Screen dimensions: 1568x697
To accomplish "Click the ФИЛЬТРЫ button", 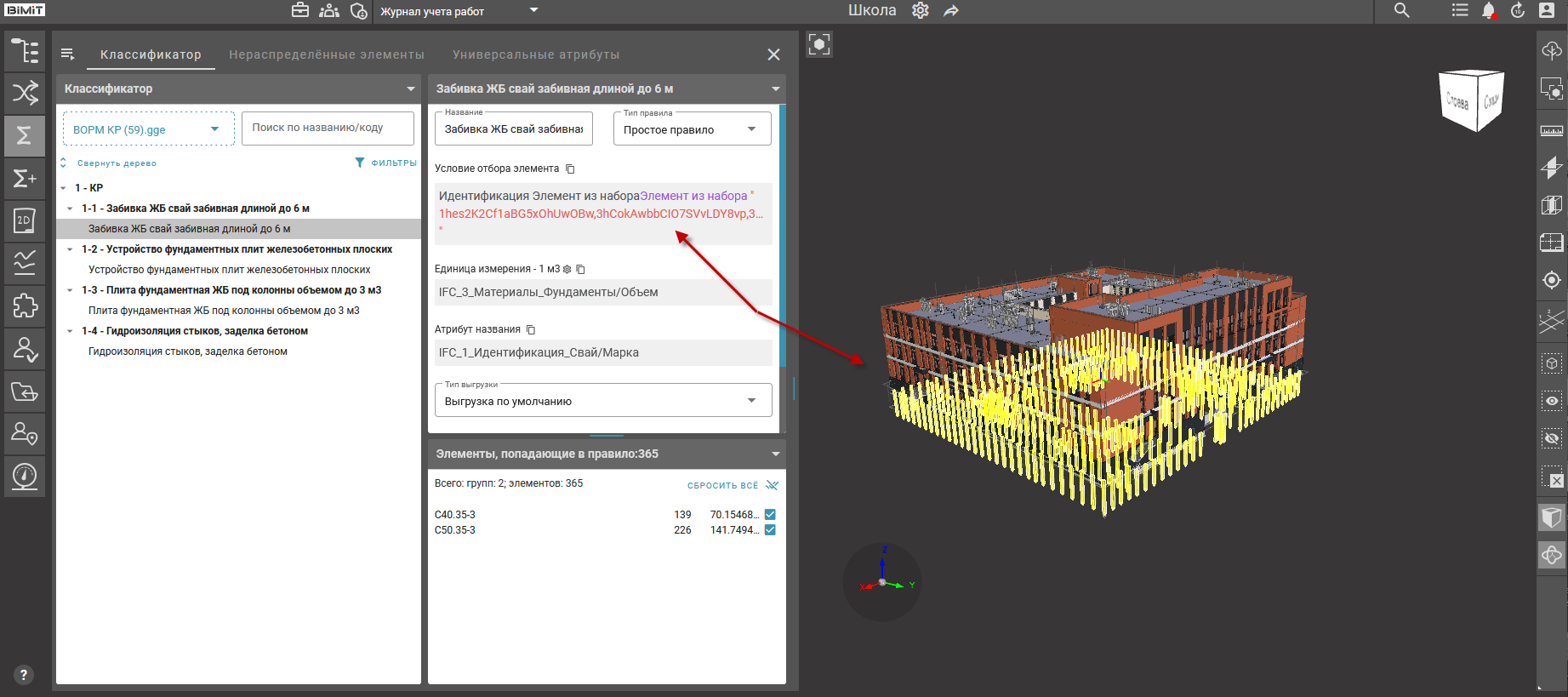I will 385,163.
